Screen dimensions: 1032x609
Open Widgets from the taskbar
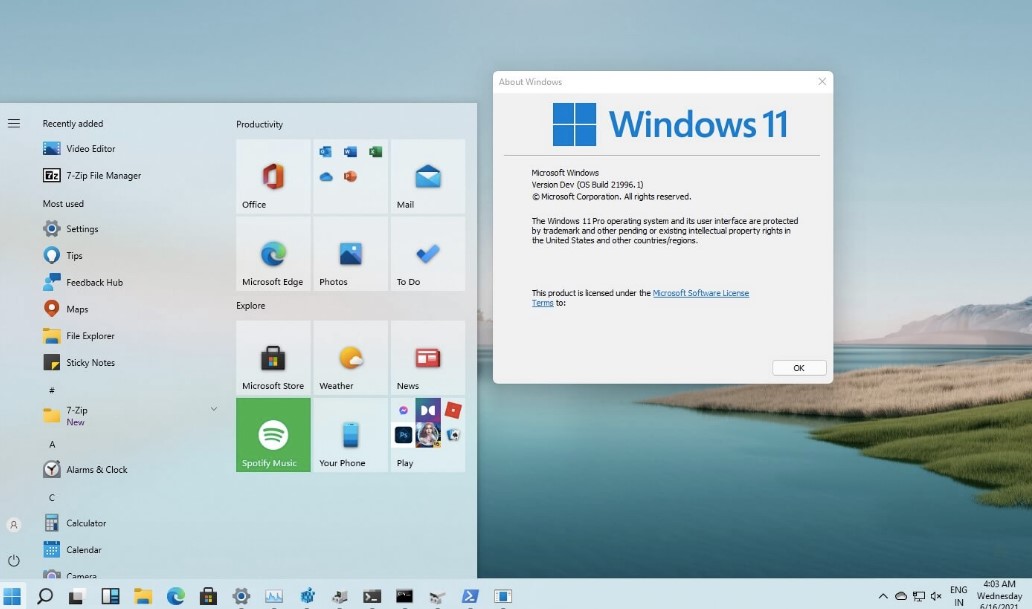pos(110,596)
